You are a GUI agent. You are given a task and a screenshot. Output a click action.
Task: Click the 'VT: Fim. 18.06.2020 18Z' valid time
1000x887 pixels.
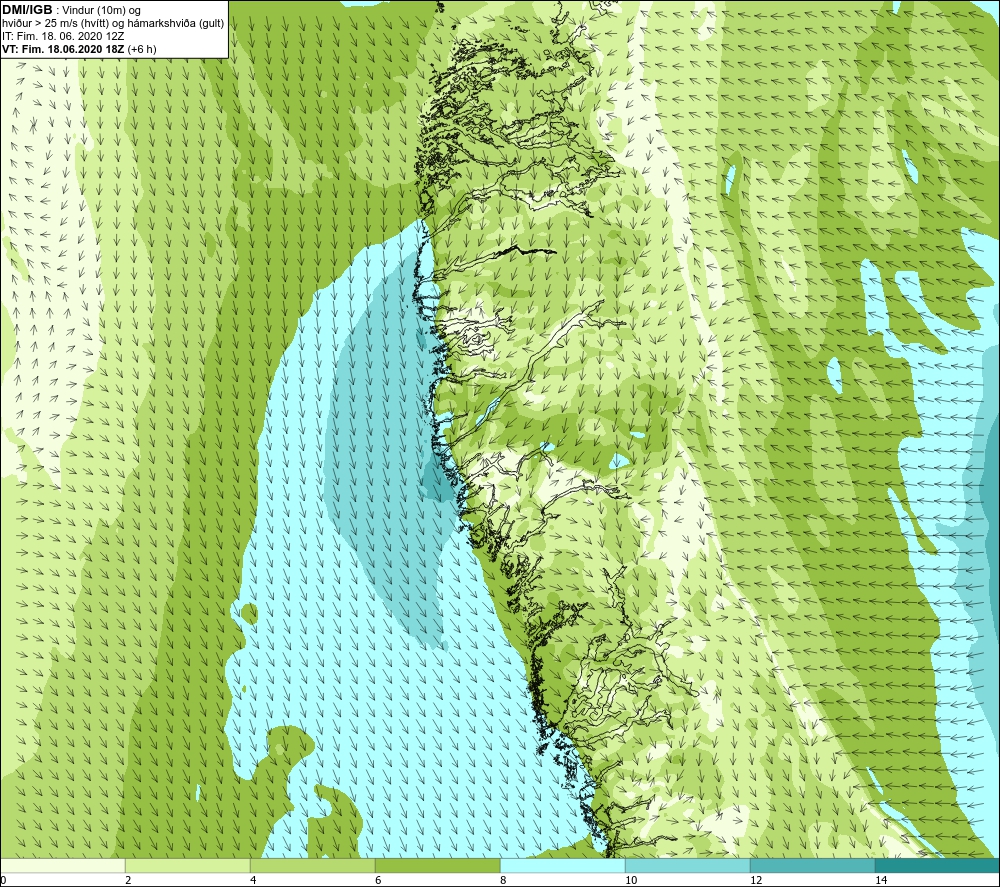point(63,49)
